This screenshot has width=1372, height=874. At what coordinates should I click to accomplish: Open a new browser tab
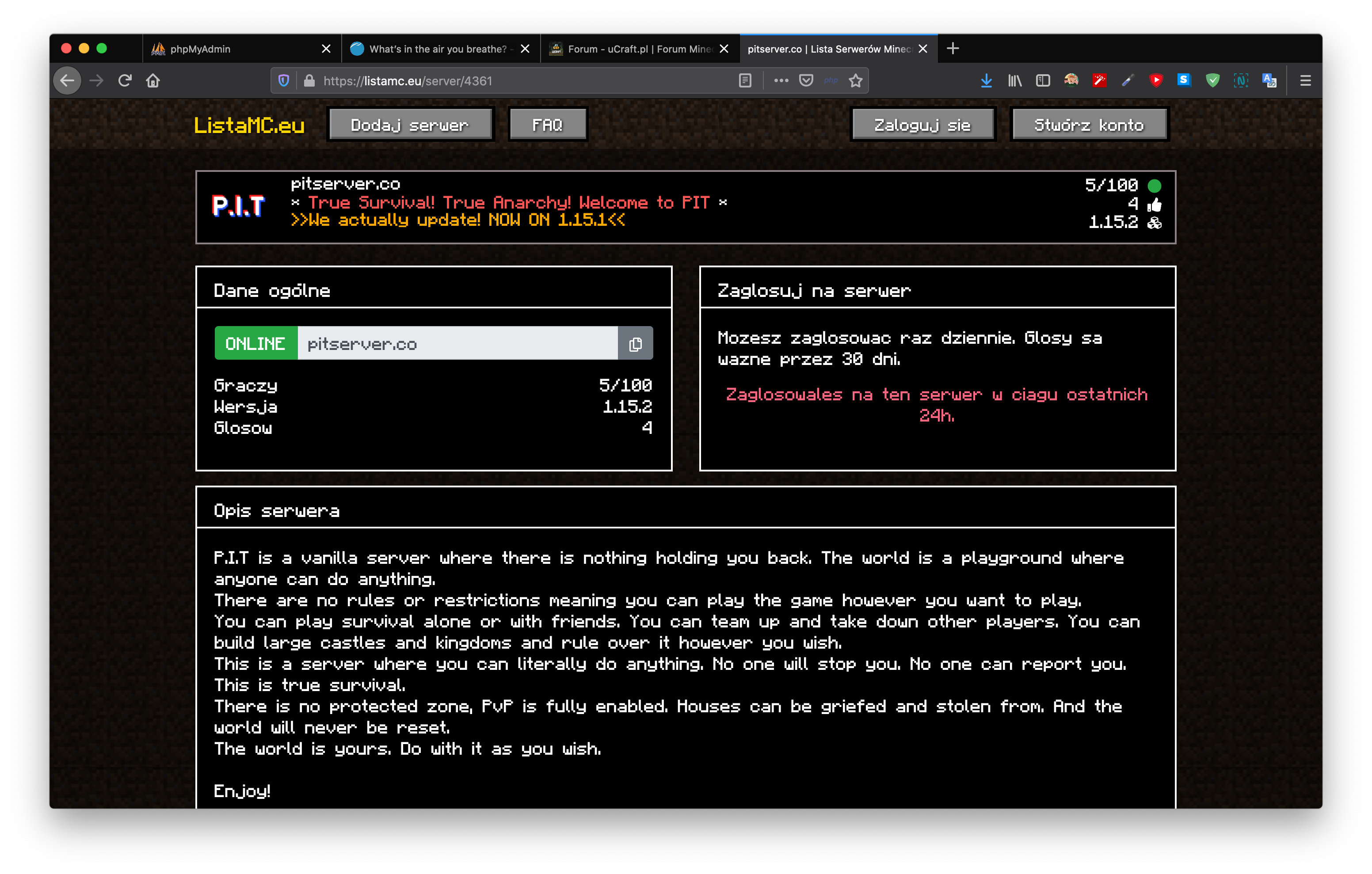(953, 49)
